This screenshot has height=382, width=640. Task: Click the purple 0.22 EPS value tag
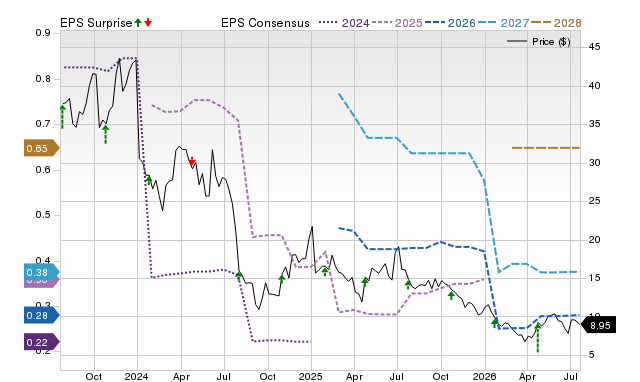(42, 342)
